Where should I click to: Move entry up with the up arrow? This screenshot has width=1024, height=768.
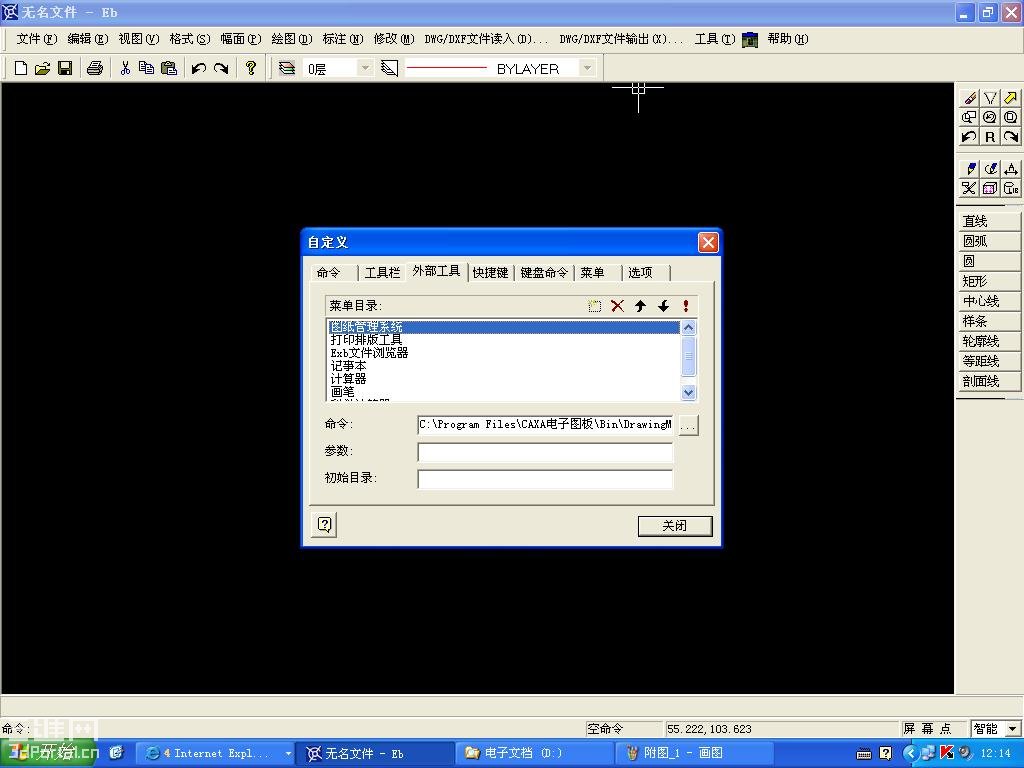(x=640, y=306)
